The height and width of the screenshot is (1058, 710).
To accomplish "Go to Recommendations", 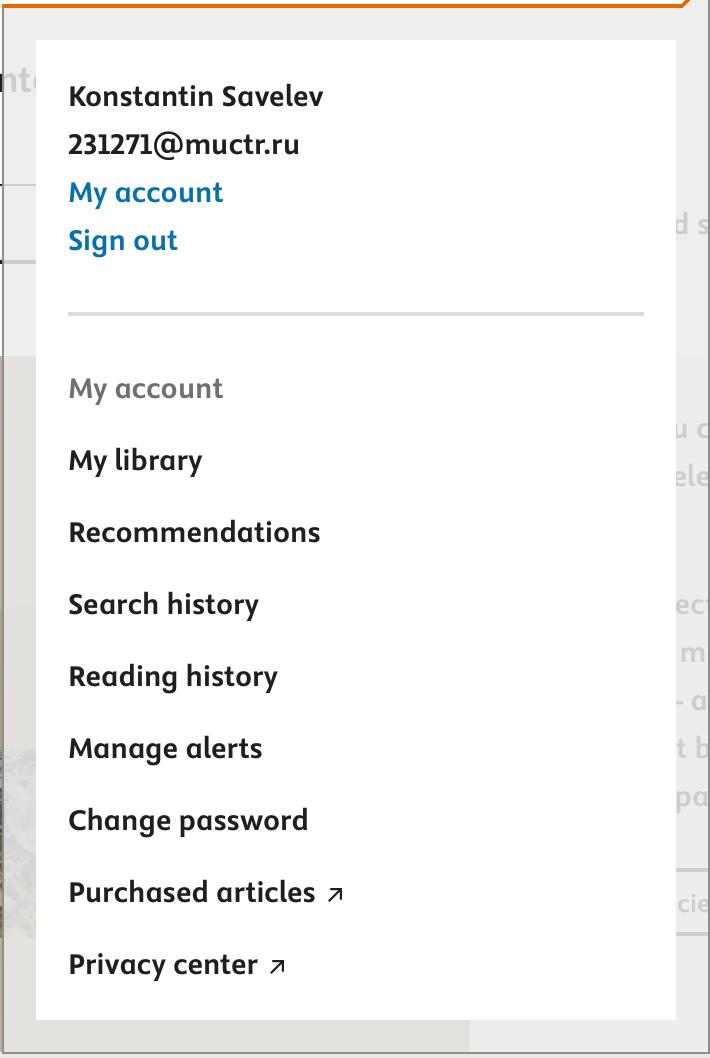I will pos(194,533).
